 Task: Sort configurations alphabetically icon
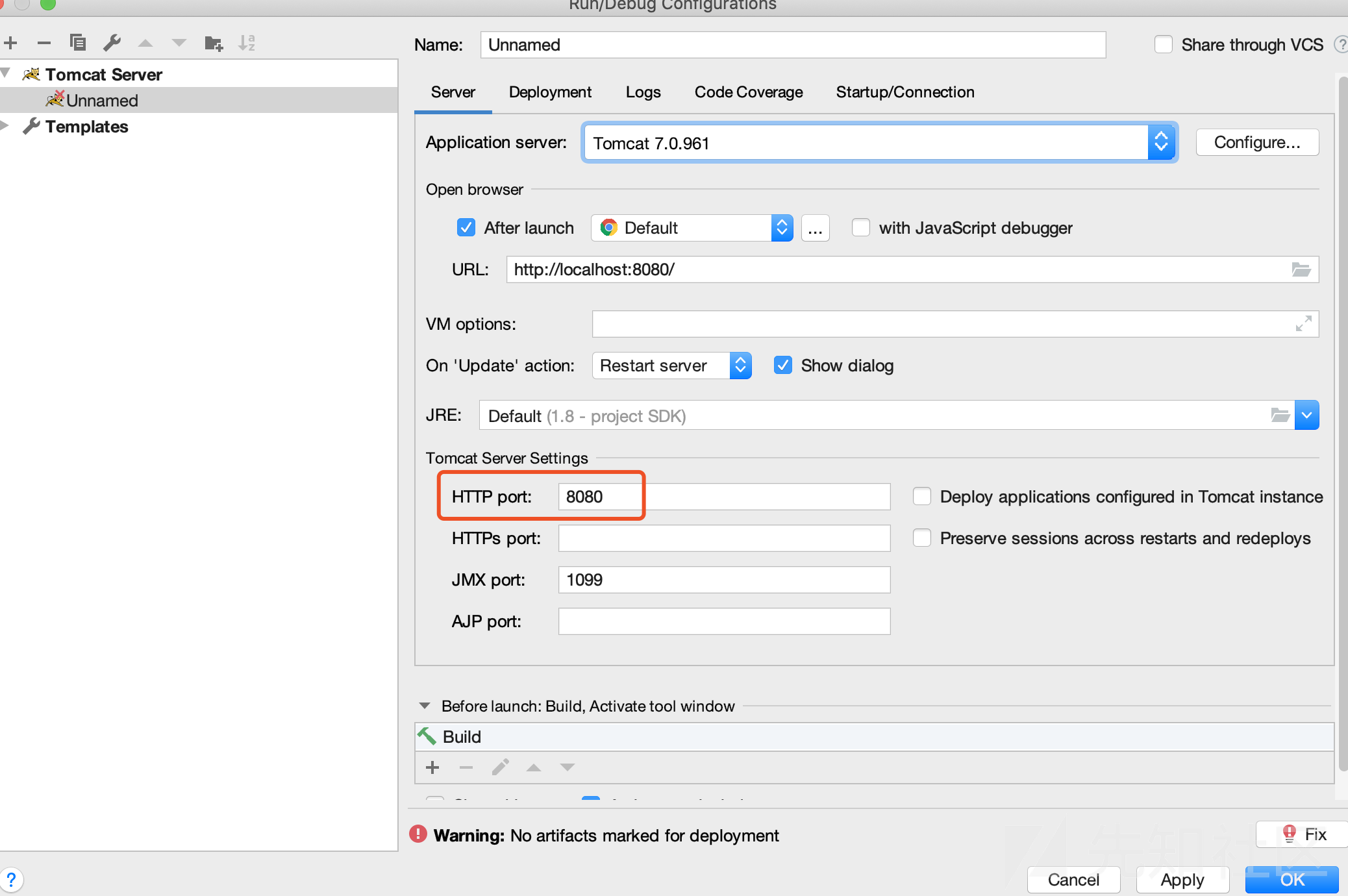click(247, 43)
